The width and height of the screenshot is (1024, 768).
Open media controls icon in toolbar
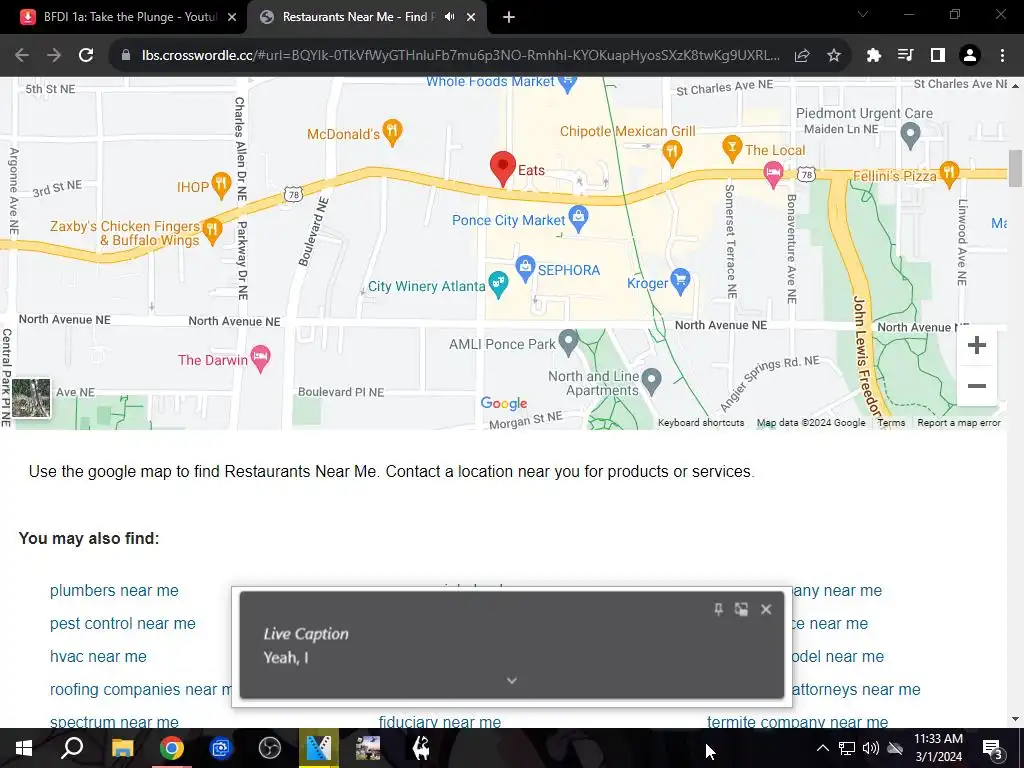point(906,56)
